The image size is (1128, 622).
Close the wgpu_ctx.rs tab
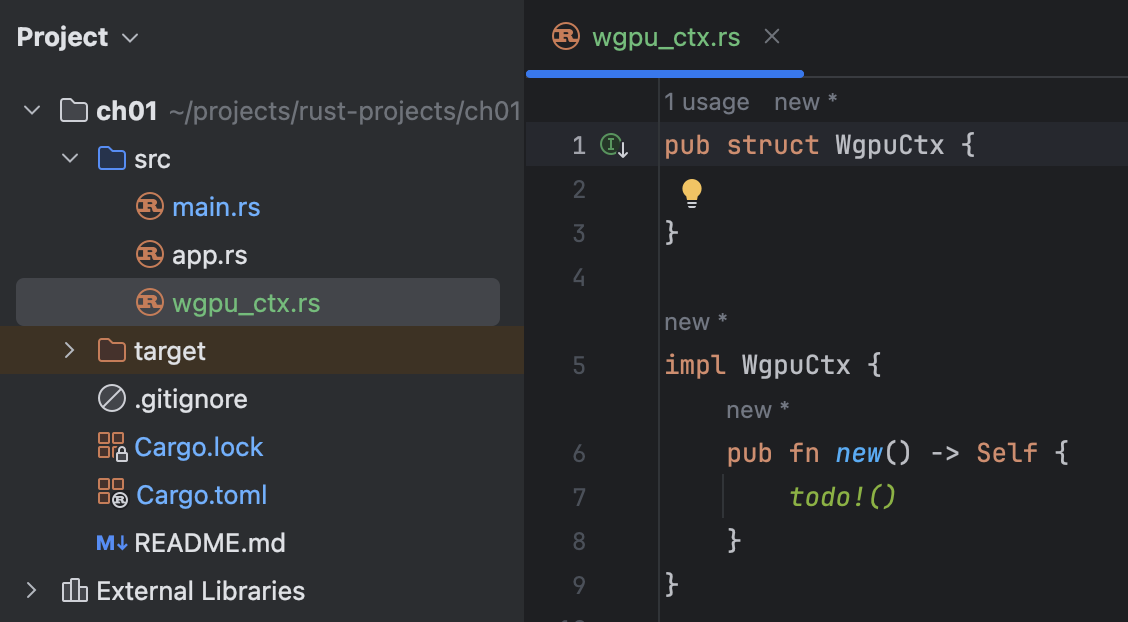[x=772, y=37]
